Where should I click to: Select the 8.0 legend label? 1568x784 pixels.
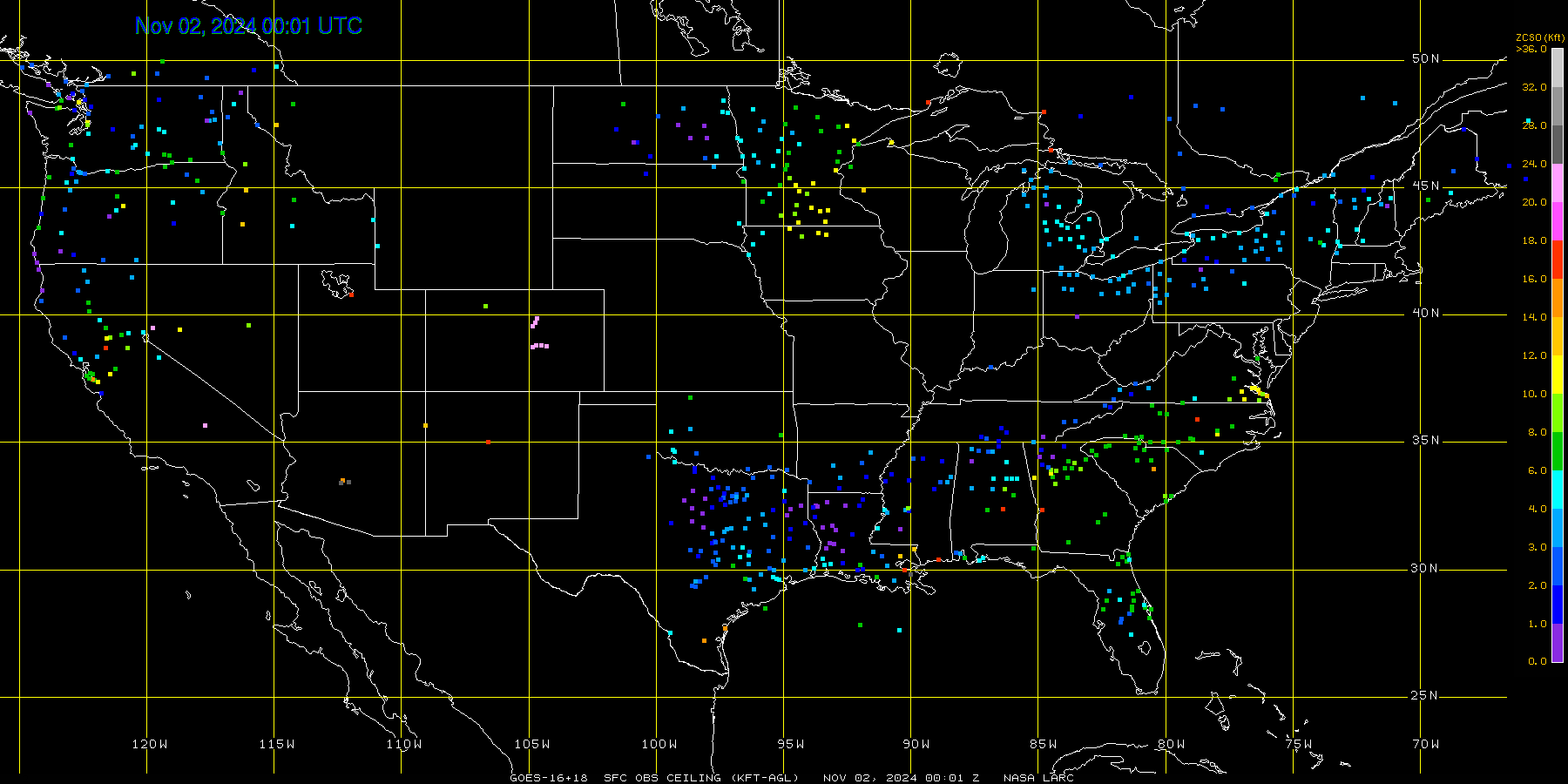point(1537,432)
